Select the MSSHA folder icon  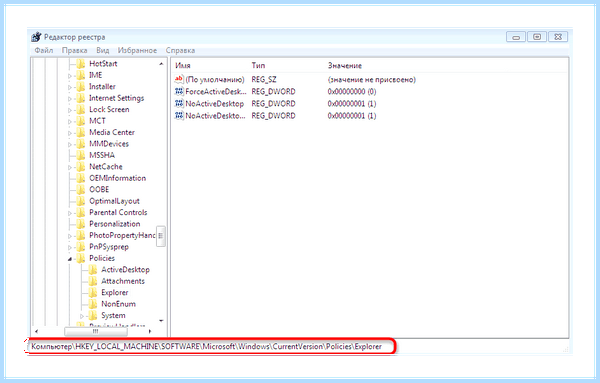pos(81,155)
